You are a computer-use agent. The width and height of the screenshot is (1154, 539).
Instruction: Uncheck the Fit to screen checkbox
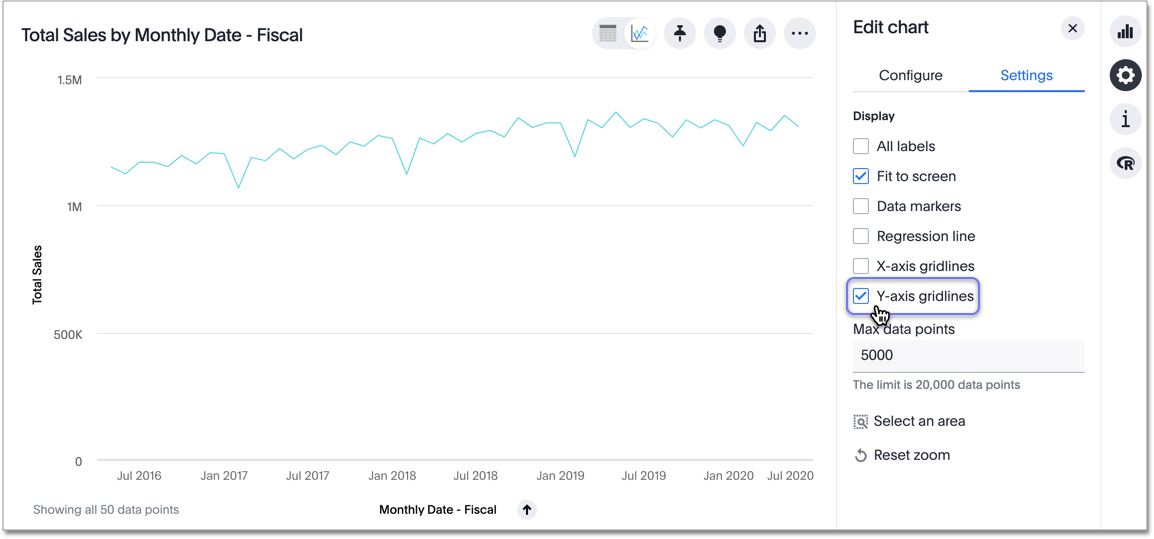point(861,176)
